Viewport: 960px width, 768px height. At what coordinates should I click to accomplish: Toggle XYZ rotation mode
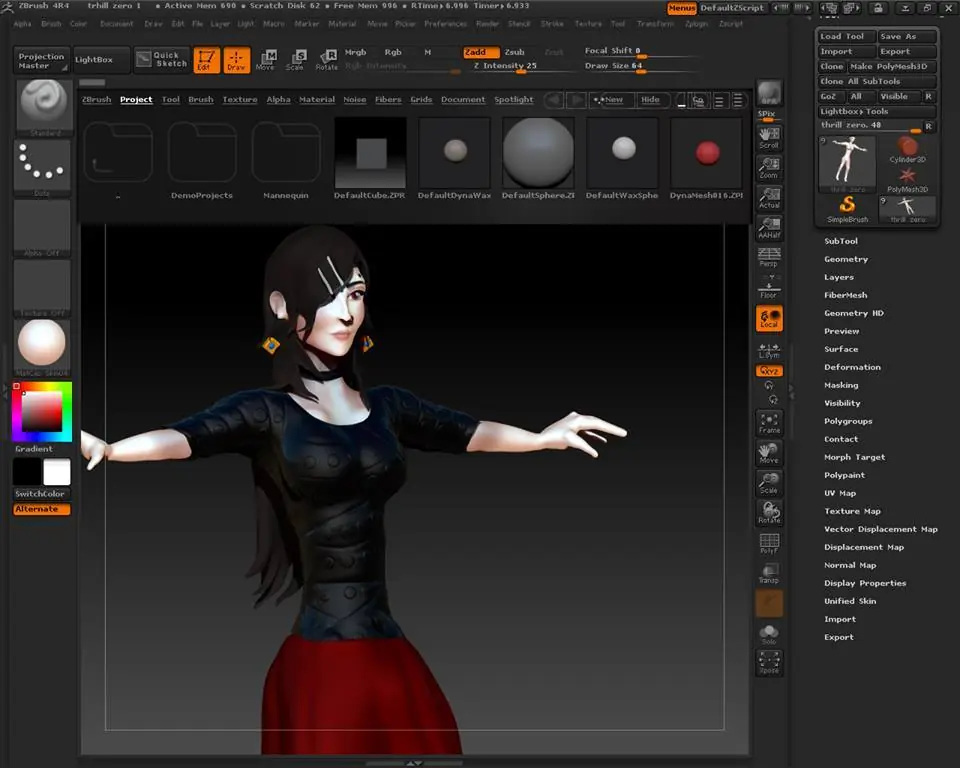[769, 371]
